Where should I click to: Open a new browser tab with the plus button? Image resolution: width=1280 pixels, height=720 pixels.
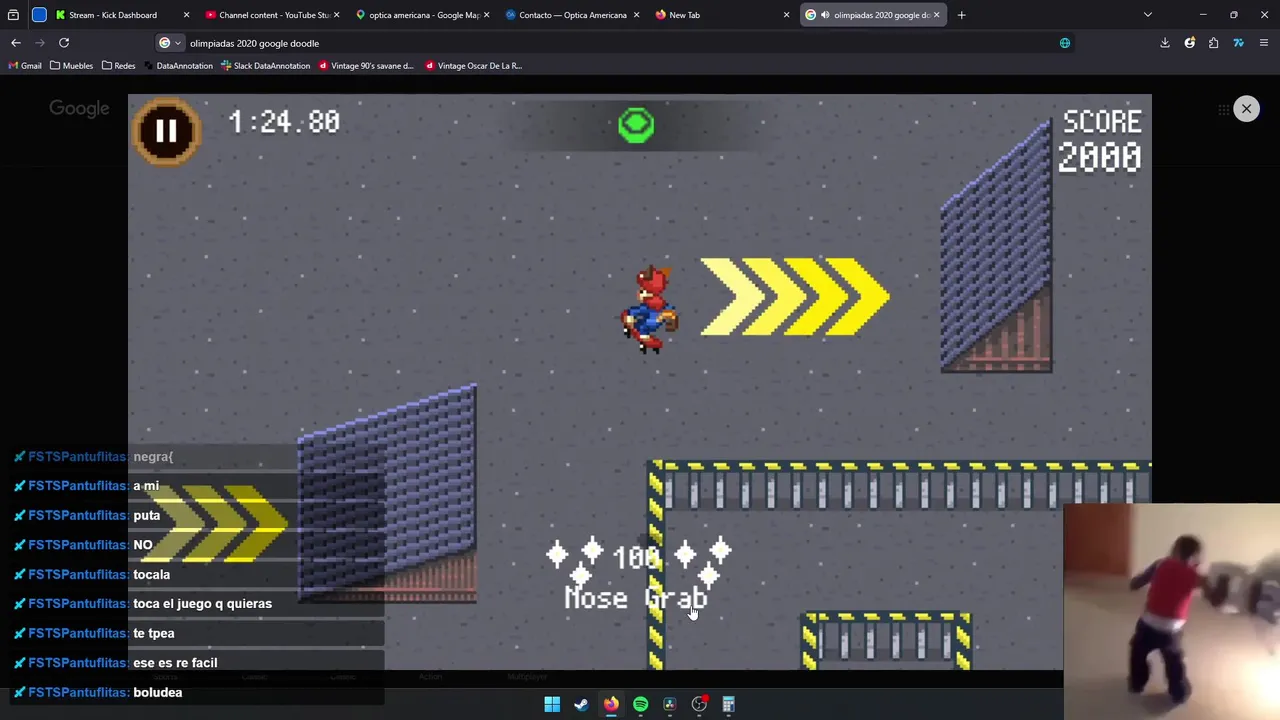click(961, 15)
